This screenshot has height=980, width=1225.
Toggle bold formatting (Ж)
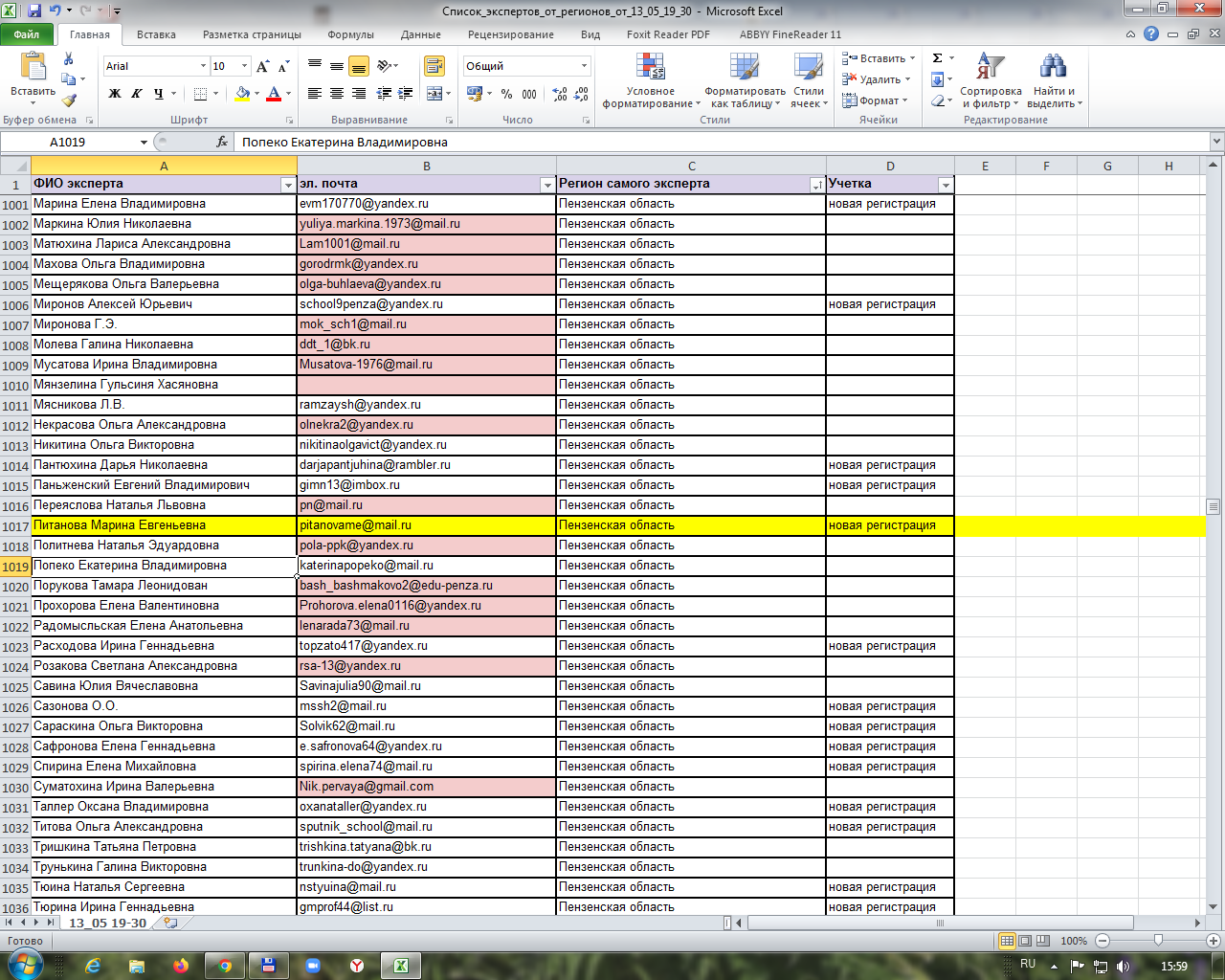coord(115,94)
